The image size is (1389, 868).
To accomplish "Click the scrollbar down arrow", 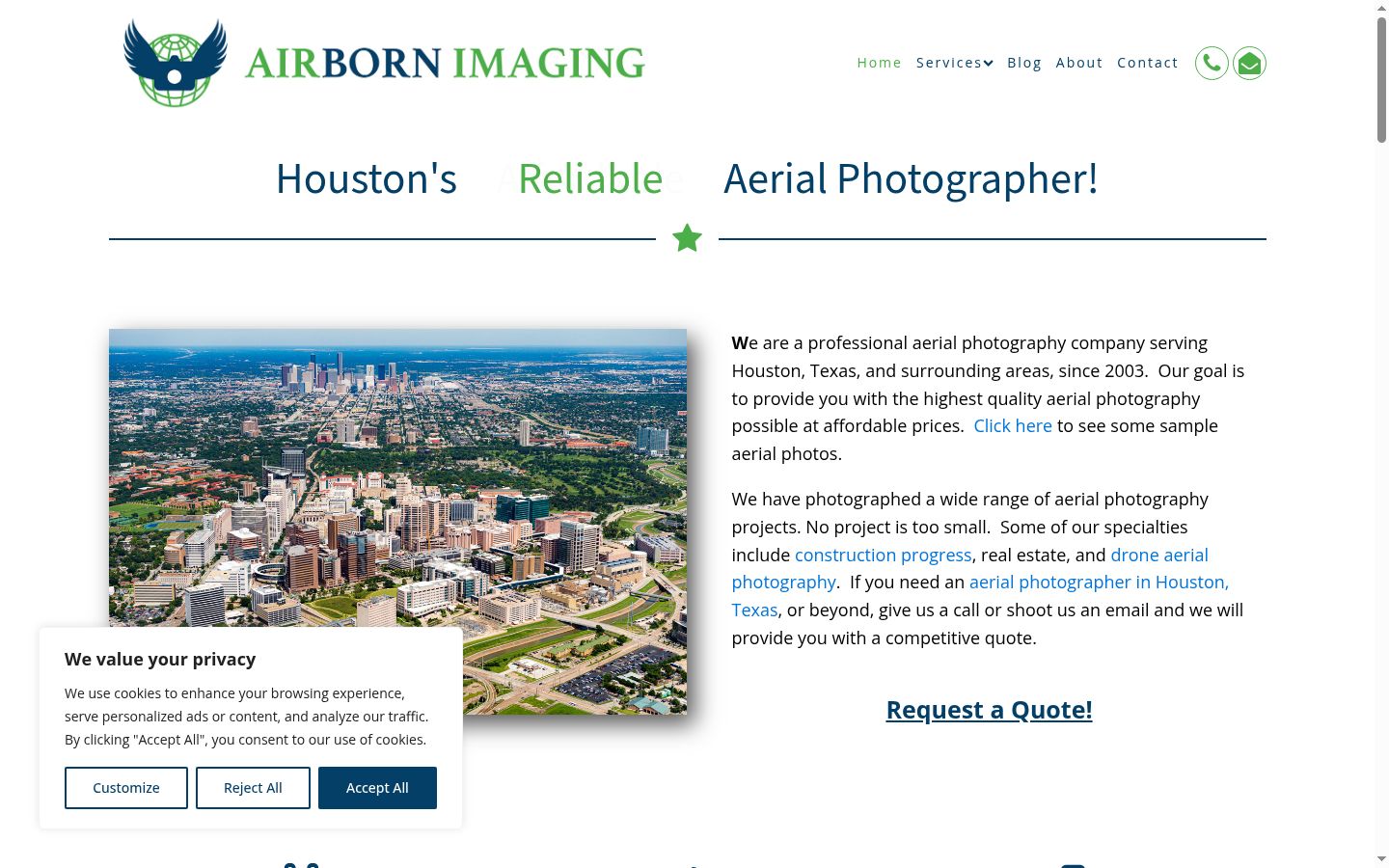I will 1381,858.
